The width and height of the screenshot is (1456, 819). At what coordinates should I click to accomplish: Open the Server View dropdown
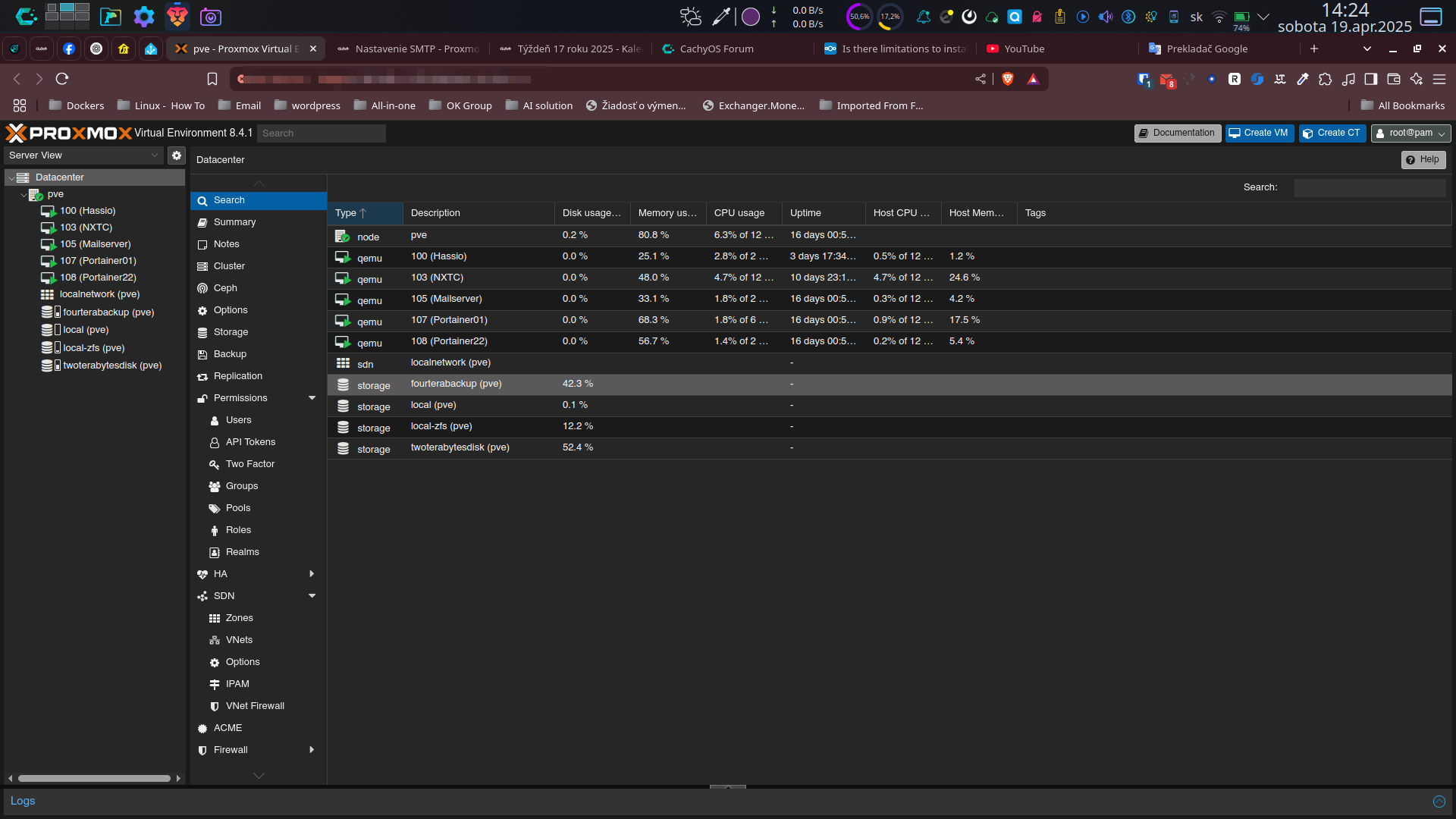click(155, 155)
